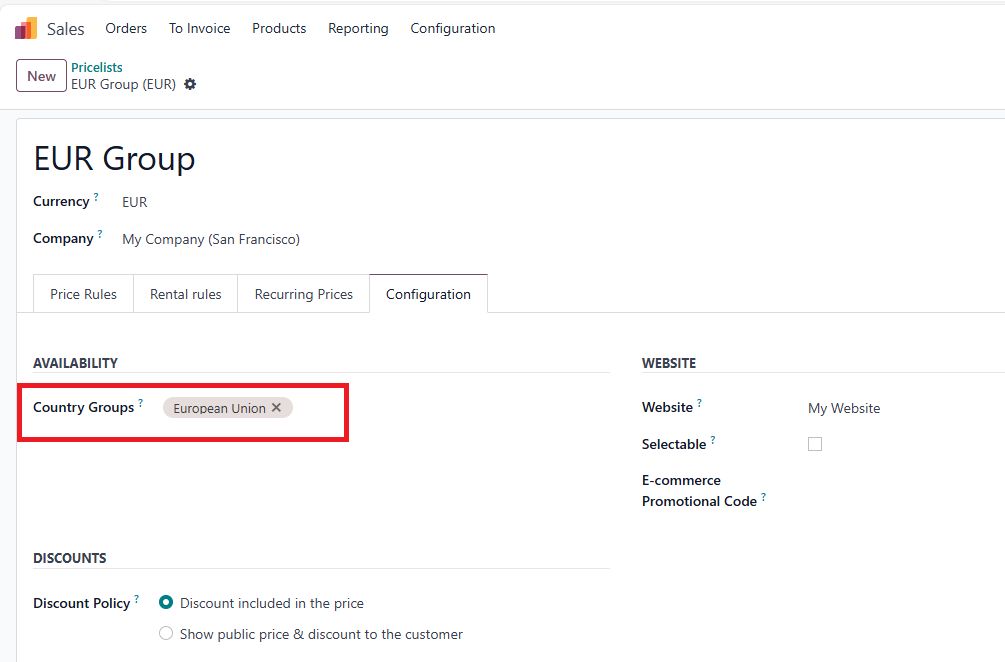Click the help icon next to Currency
1005x662 pixels.
pyautogui.click(x=97, y=198)
